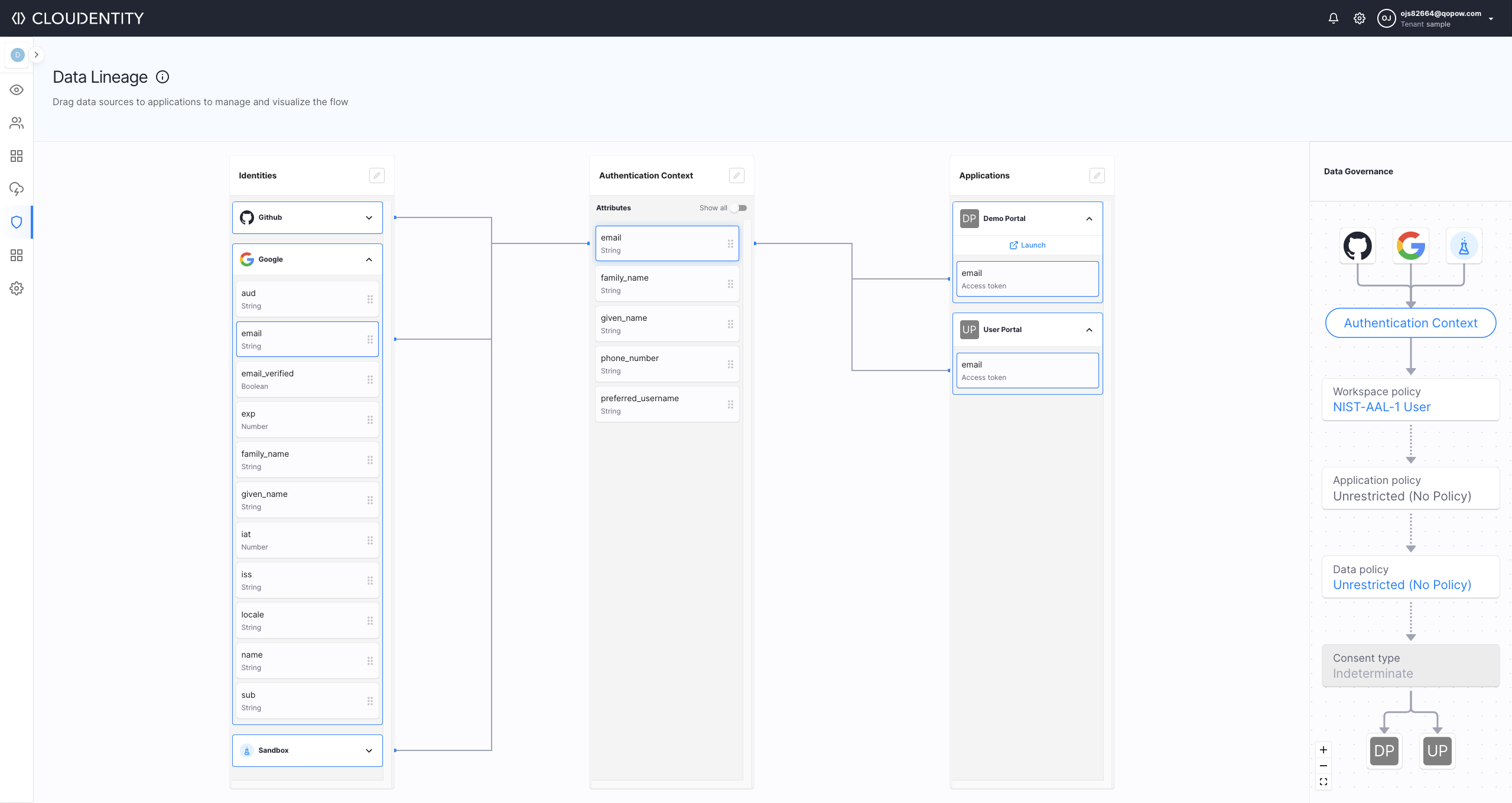Select Google given_name attribute
Image resolution: width=1512 pixels, height=803 pixels.
(x=307, y=500)
